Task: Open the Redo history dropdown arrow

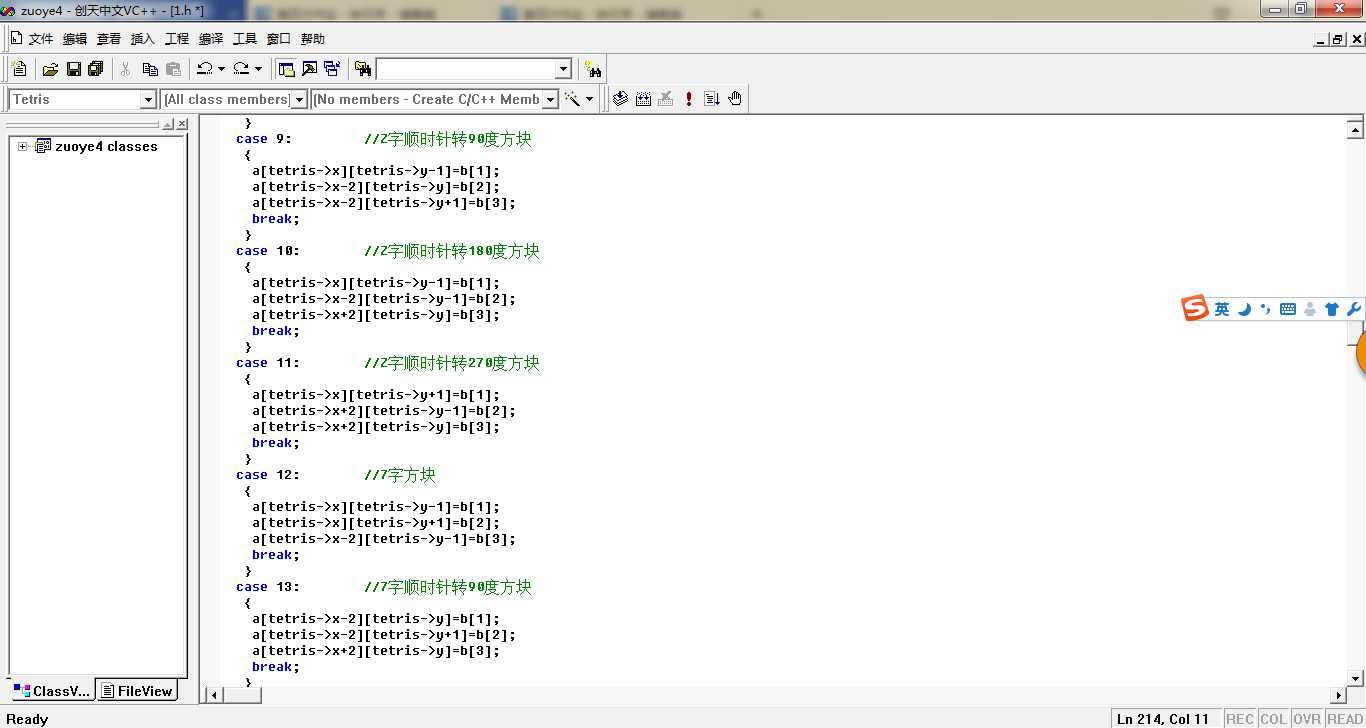Action: [x=258, y=69]
